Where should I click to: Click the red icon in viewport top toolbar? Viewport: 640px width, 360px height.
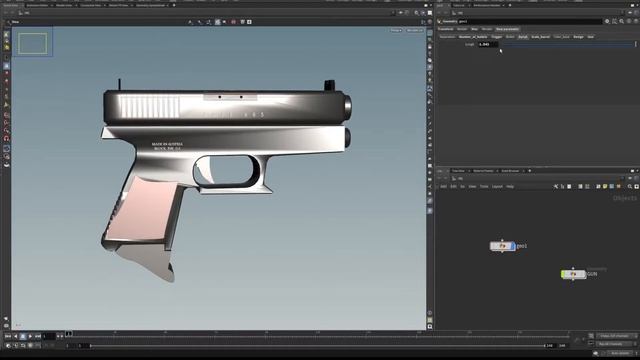(x=233, y=22)
